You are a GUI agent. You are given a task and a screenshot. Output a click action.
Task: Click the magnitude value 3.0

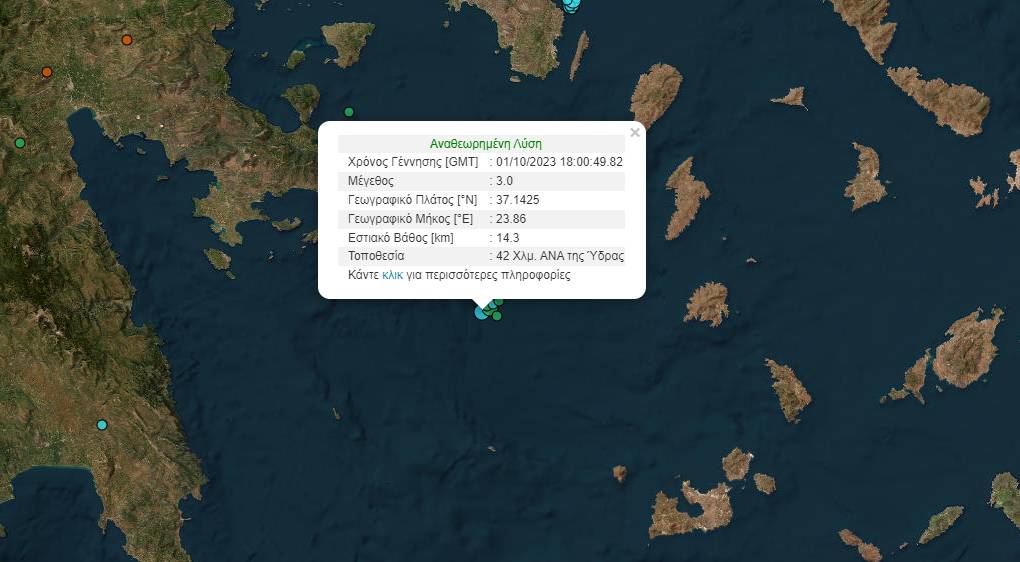pyautogui.click(x=504, y=181)
